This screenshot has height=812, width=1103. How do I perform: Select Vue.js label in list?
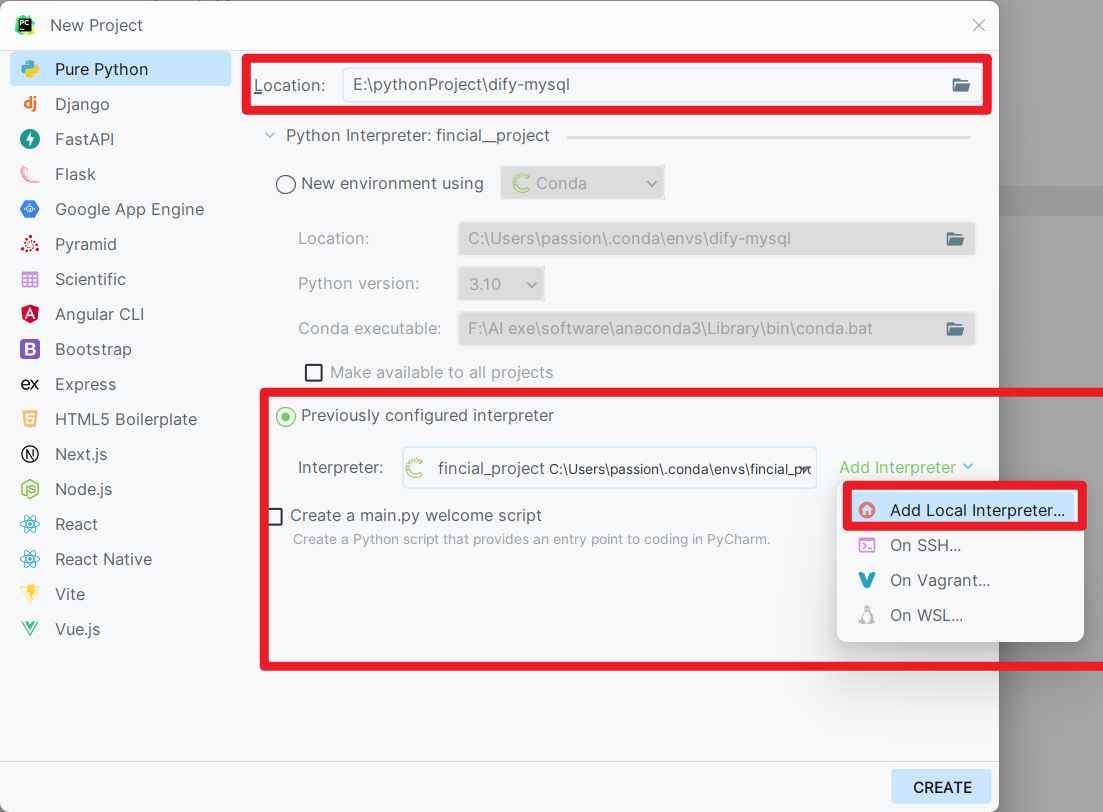point(77,629)
